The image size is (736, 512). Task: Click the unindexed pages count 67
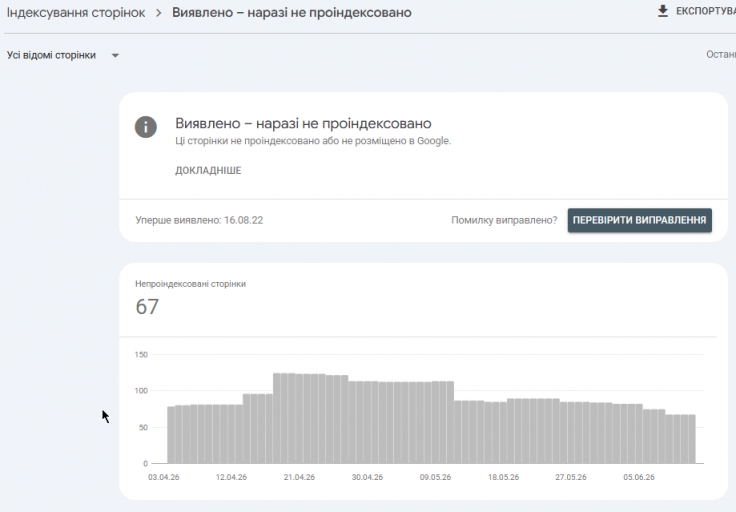click(x=147, y=306)
